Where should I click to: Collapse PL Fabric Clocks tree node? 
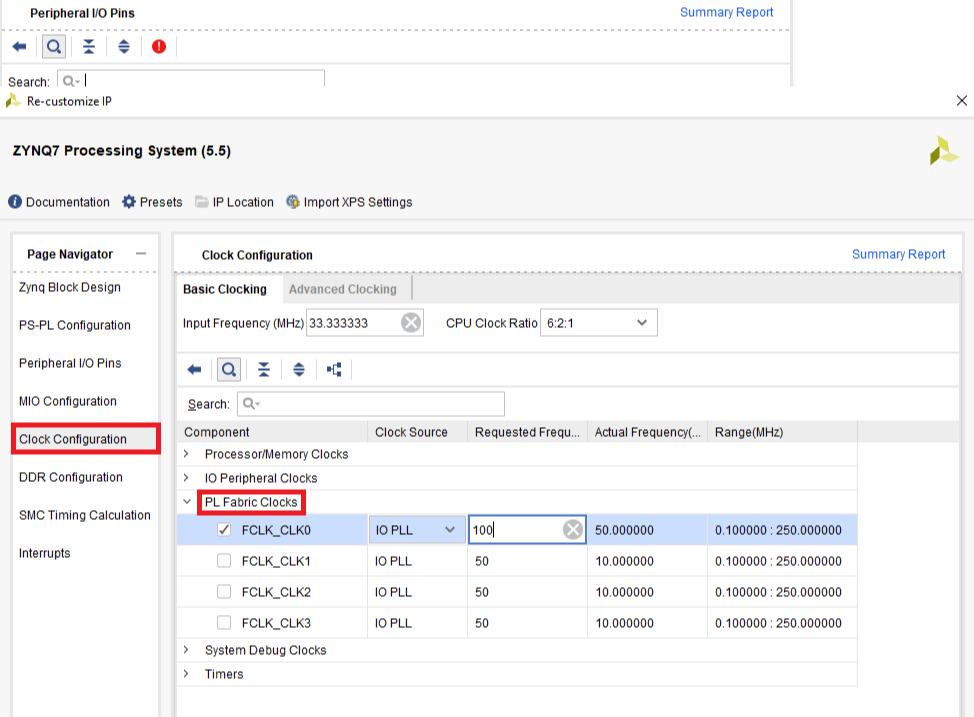(x=186, y=501)
